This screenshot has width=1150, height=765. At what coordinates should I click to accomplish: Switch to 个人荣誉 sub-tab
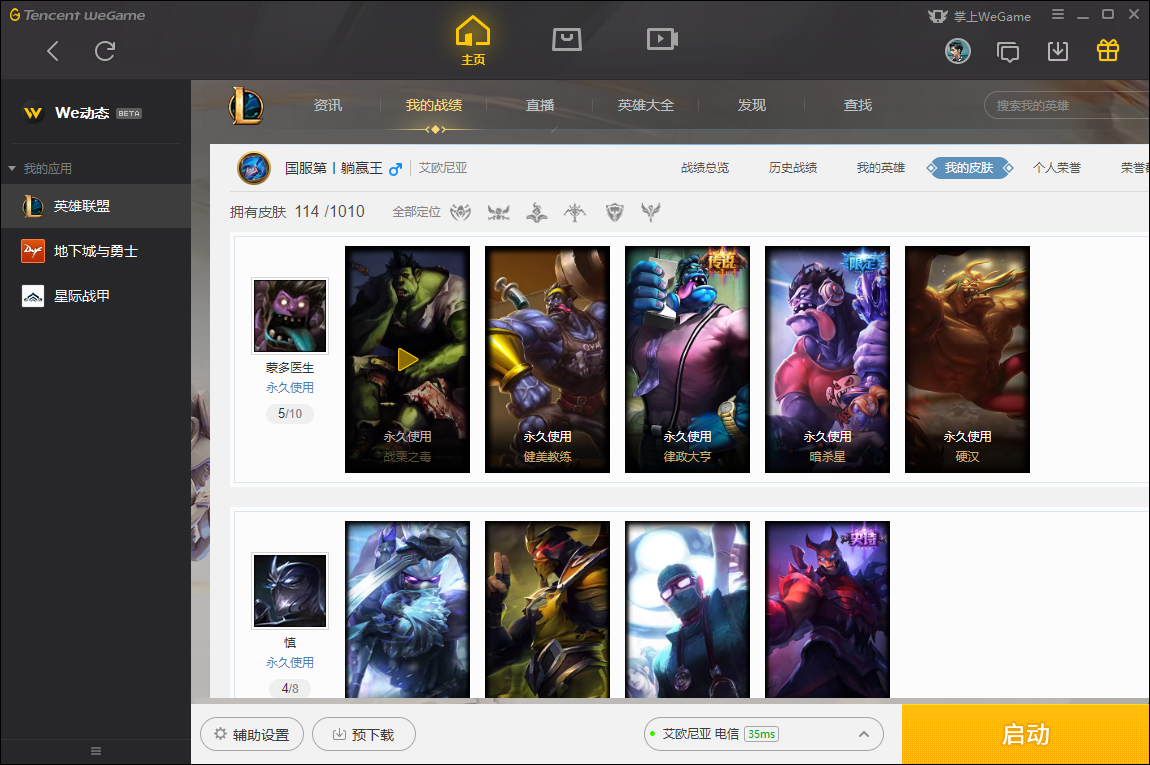tap(1057, 168)
